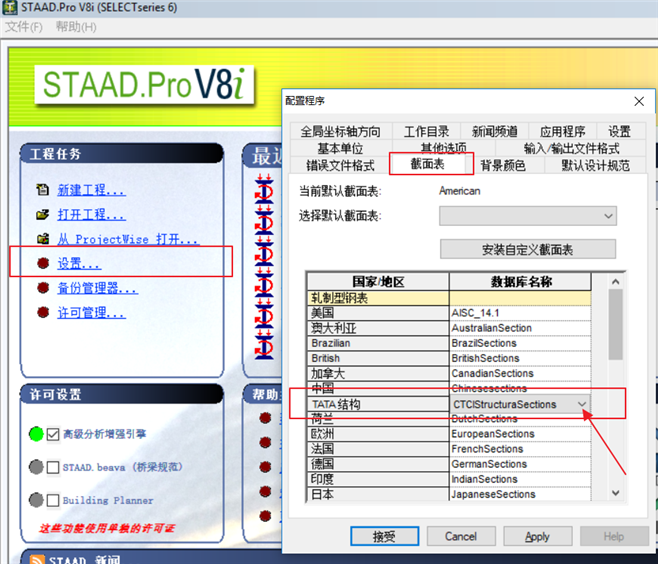
Task: Click the RSS feed icon in STAAD 新闻
Action: point(38,560)
